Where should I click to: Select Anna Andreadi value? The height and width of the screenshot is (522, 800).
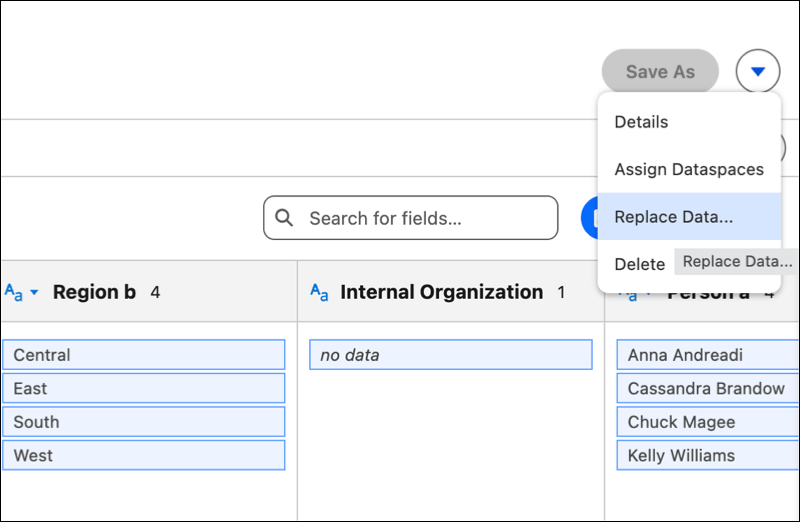point(708,355)
